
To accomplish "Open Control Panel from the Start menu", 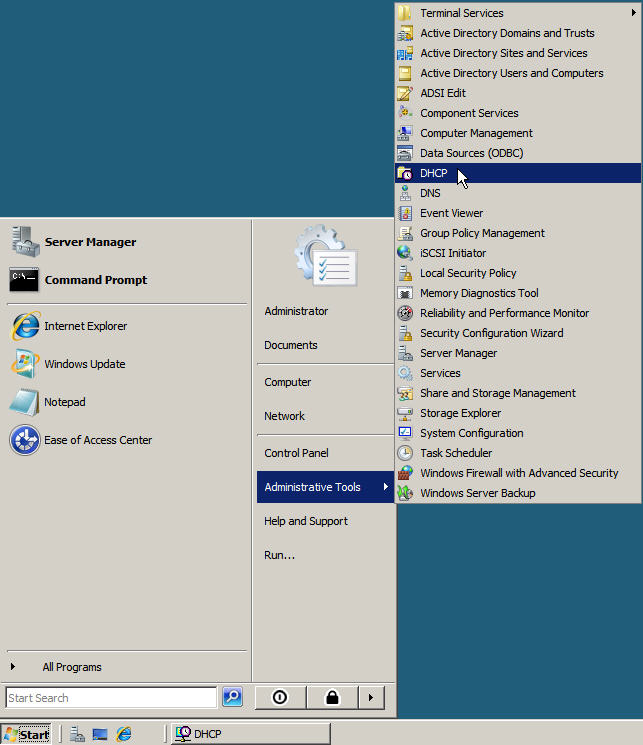I will tap(296, 453).
